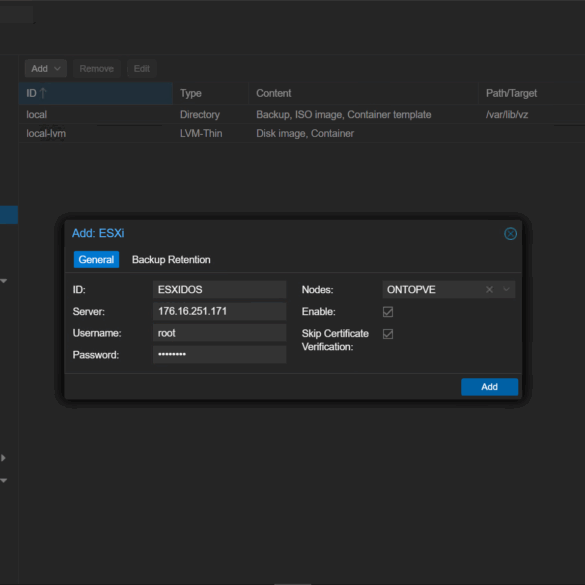Click the ID field containing ESXIDOS
The image size is (585, 585).
pos(219,290)
